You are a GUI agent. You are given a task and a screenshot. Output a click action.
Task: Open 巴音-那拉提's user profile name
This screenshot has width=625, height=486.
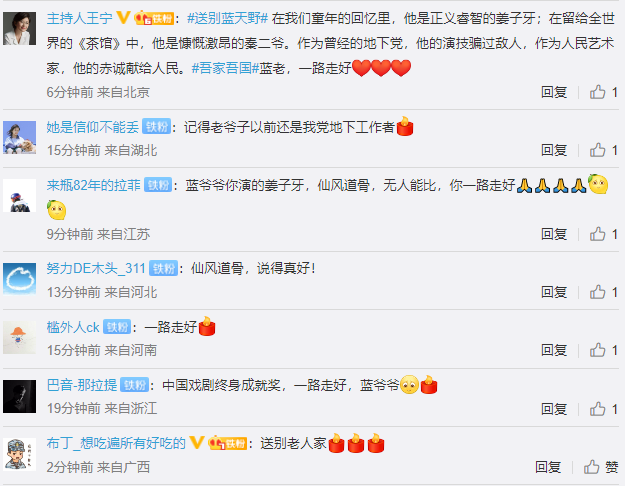click(82, 385)
